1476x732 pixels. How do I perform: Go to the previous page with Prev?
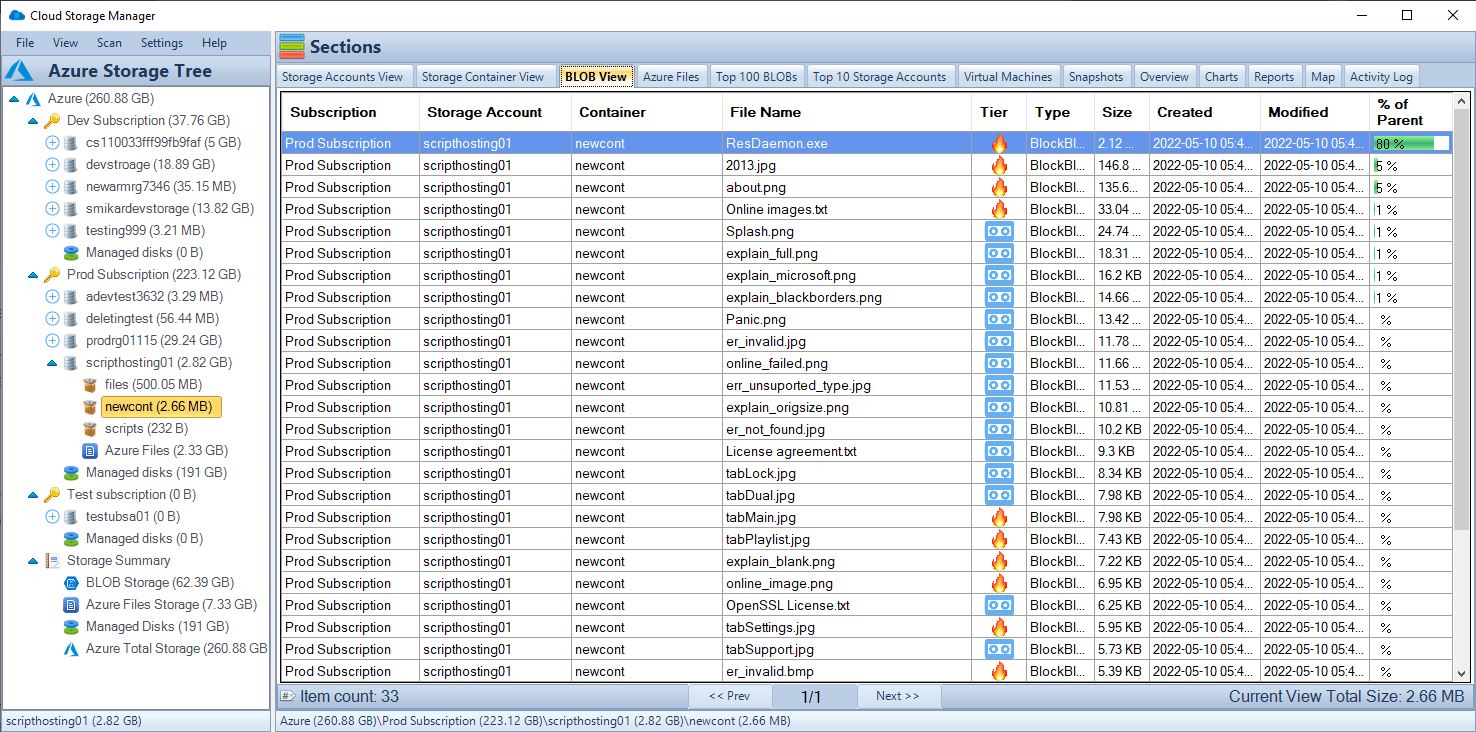[729, 696]
